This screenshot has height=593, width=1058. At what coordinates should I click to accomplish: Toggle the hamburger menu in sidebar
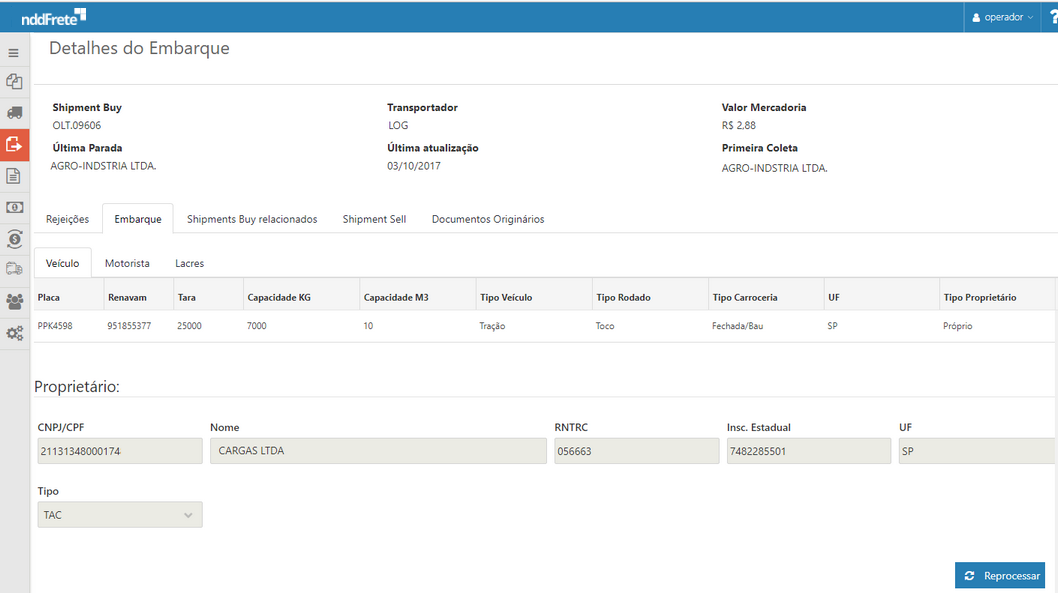pyautogui.click(x=14, y=53)
